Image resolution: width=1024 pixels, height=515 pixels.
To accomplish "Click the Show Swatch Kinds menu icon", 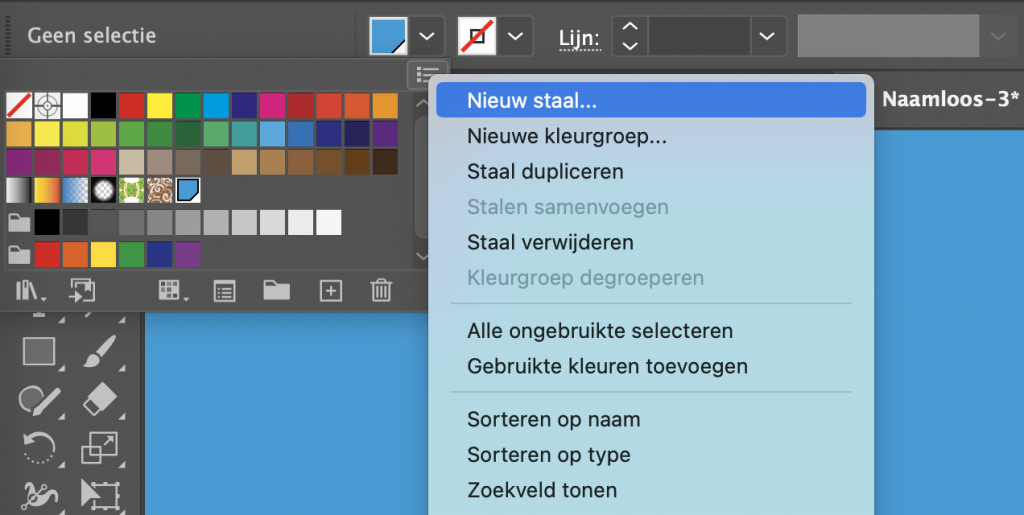I will point(174,291).
